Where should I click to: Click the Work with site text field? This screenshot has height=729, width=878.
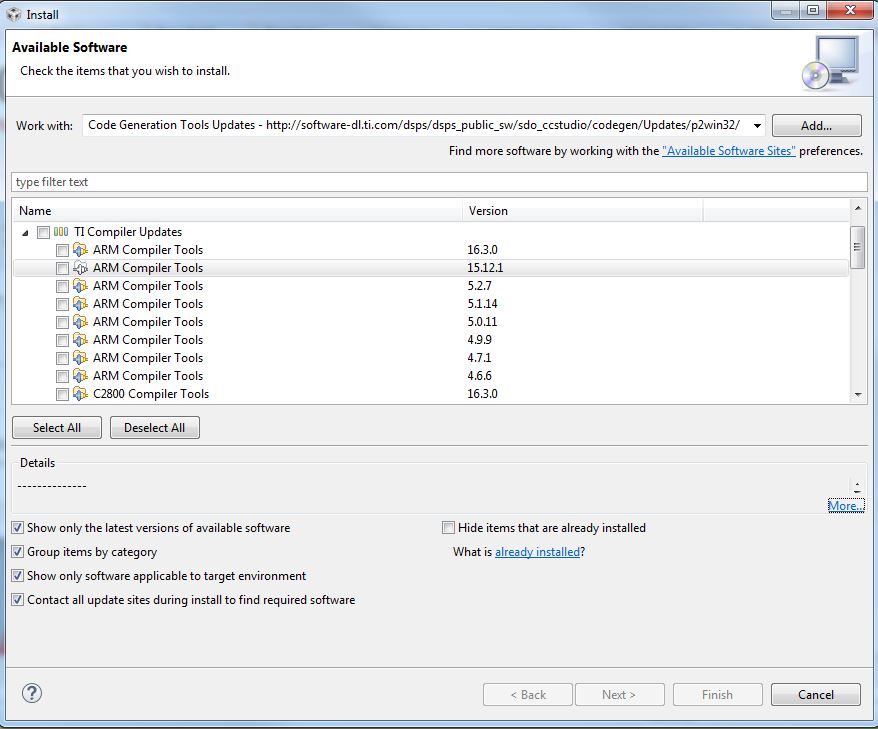pyautogui.click(x=415, y=125)
